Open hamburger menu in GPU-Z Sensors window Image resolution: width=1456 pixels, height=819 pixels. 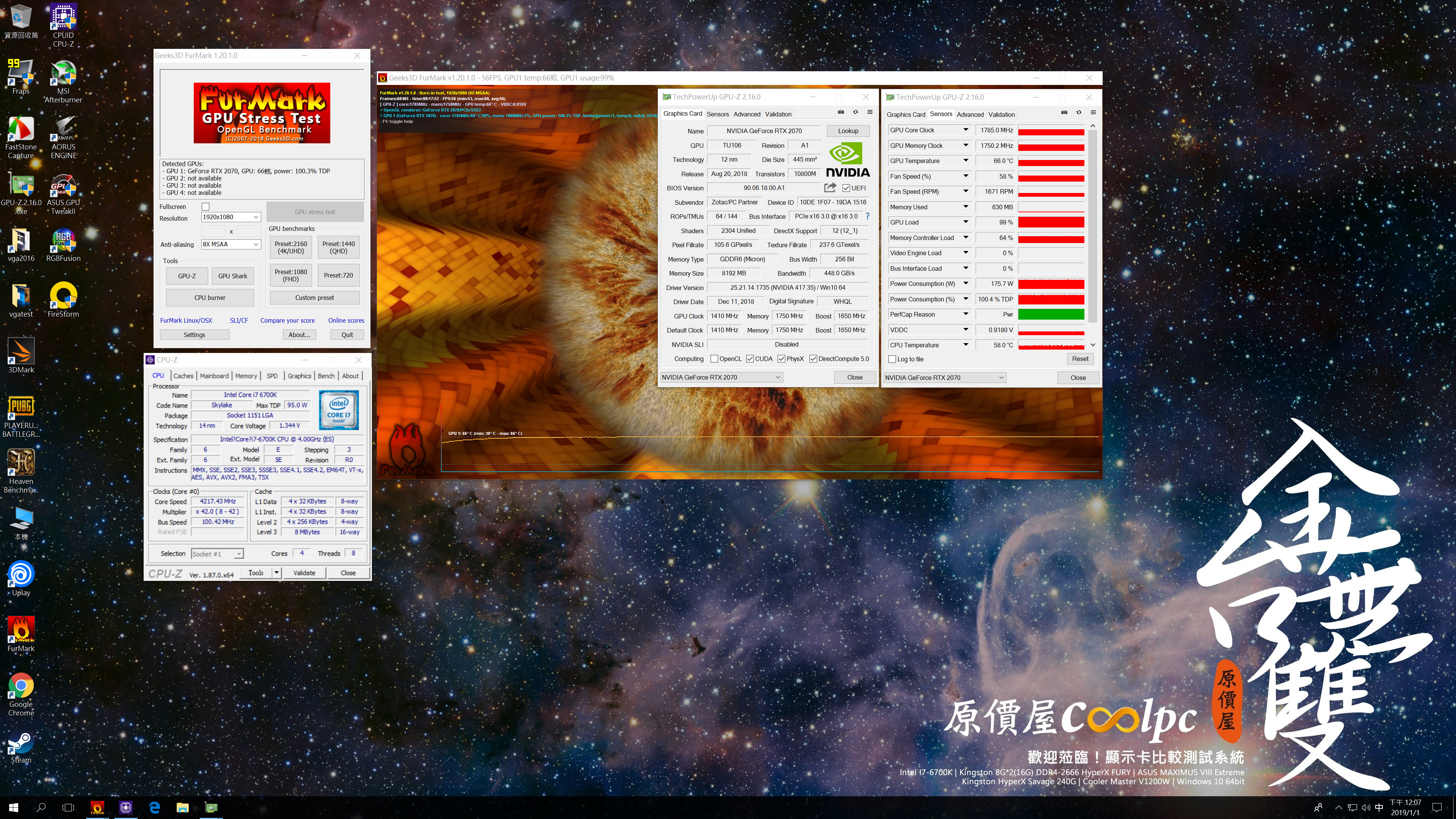[1093, 113]
